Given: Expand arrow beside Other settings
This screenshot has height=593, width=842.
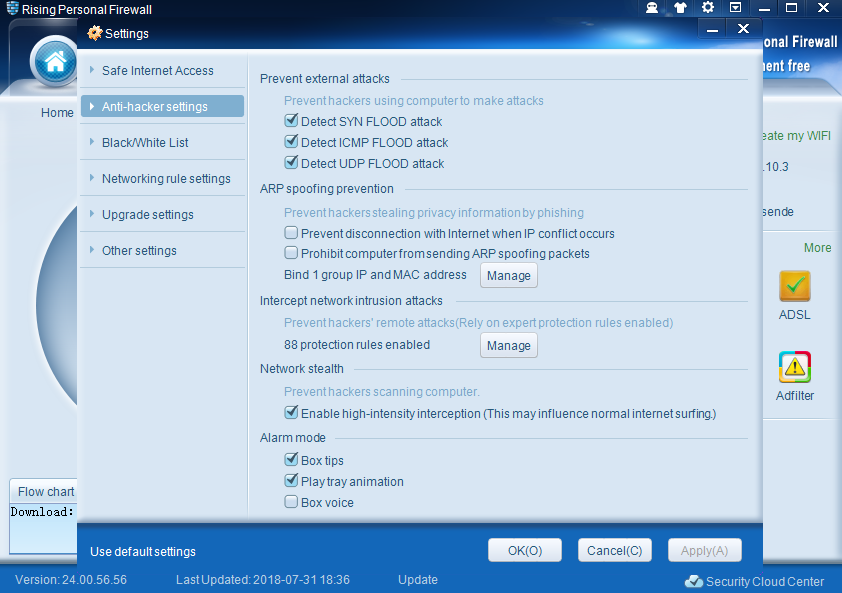Looking at the screenshot, I should point(92,250).
